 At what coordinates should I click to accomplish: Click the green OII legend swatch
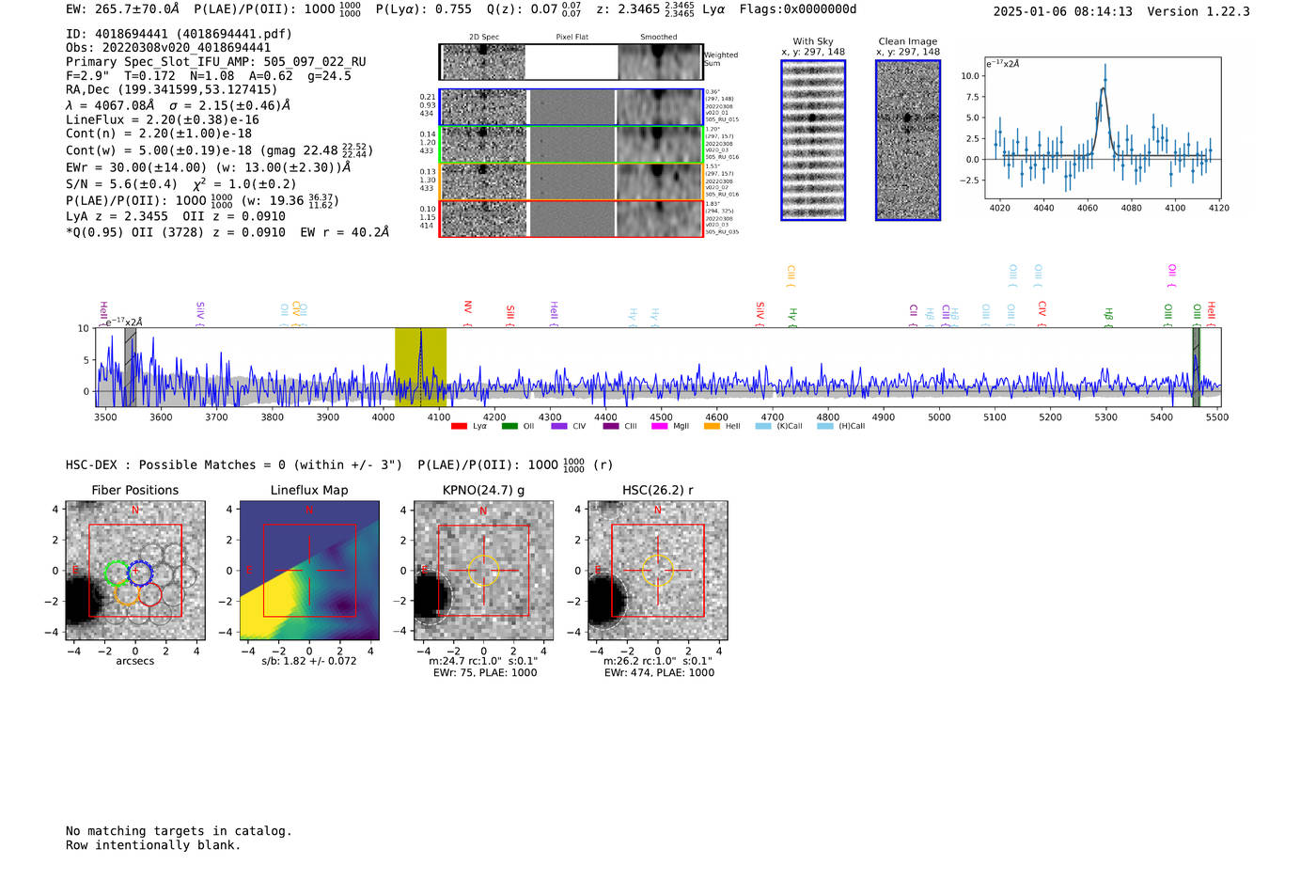[x=509, y=426]
